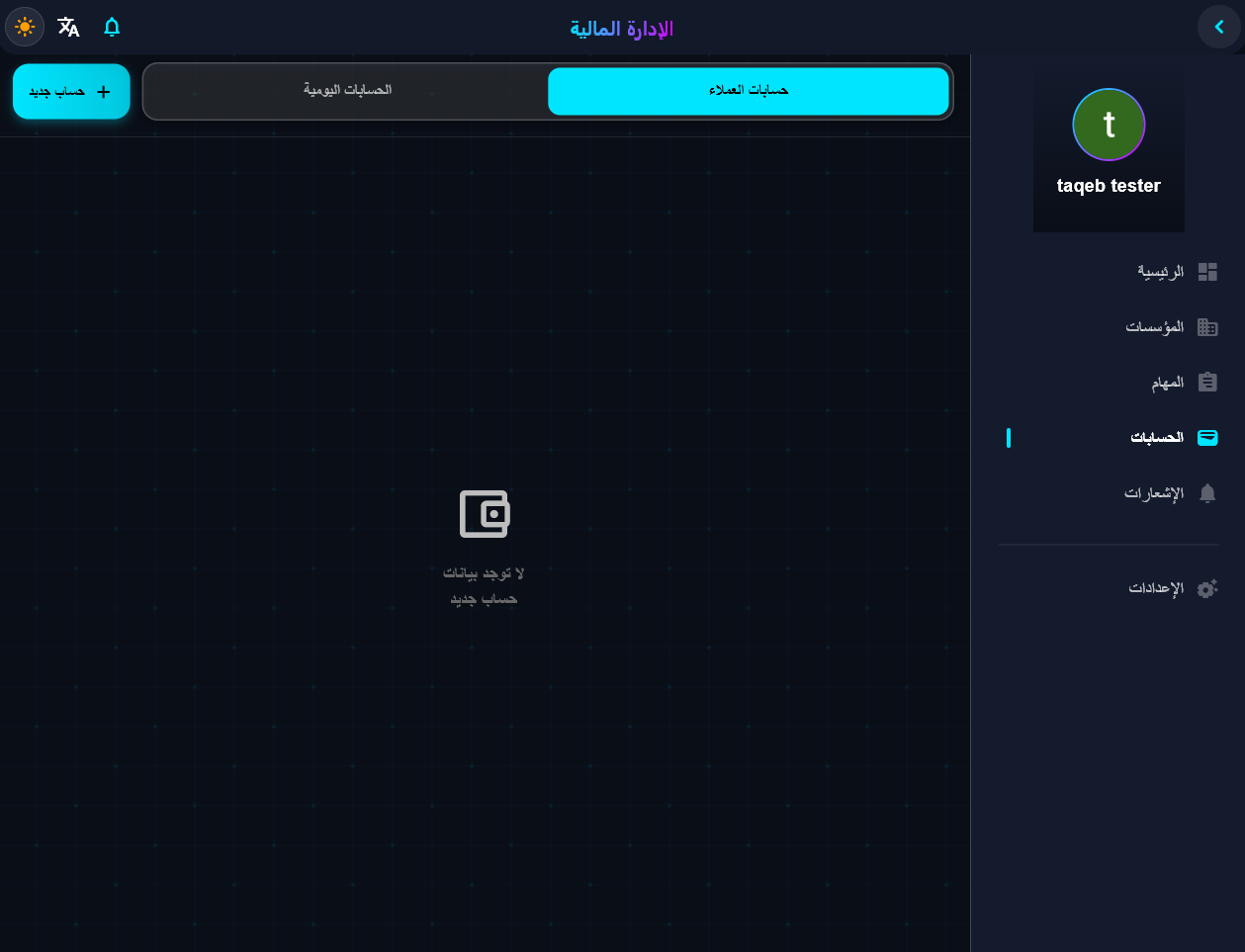Click the حساب جديد button
This screenshot has width=1245, height=952.
click(x=71, y=92)
